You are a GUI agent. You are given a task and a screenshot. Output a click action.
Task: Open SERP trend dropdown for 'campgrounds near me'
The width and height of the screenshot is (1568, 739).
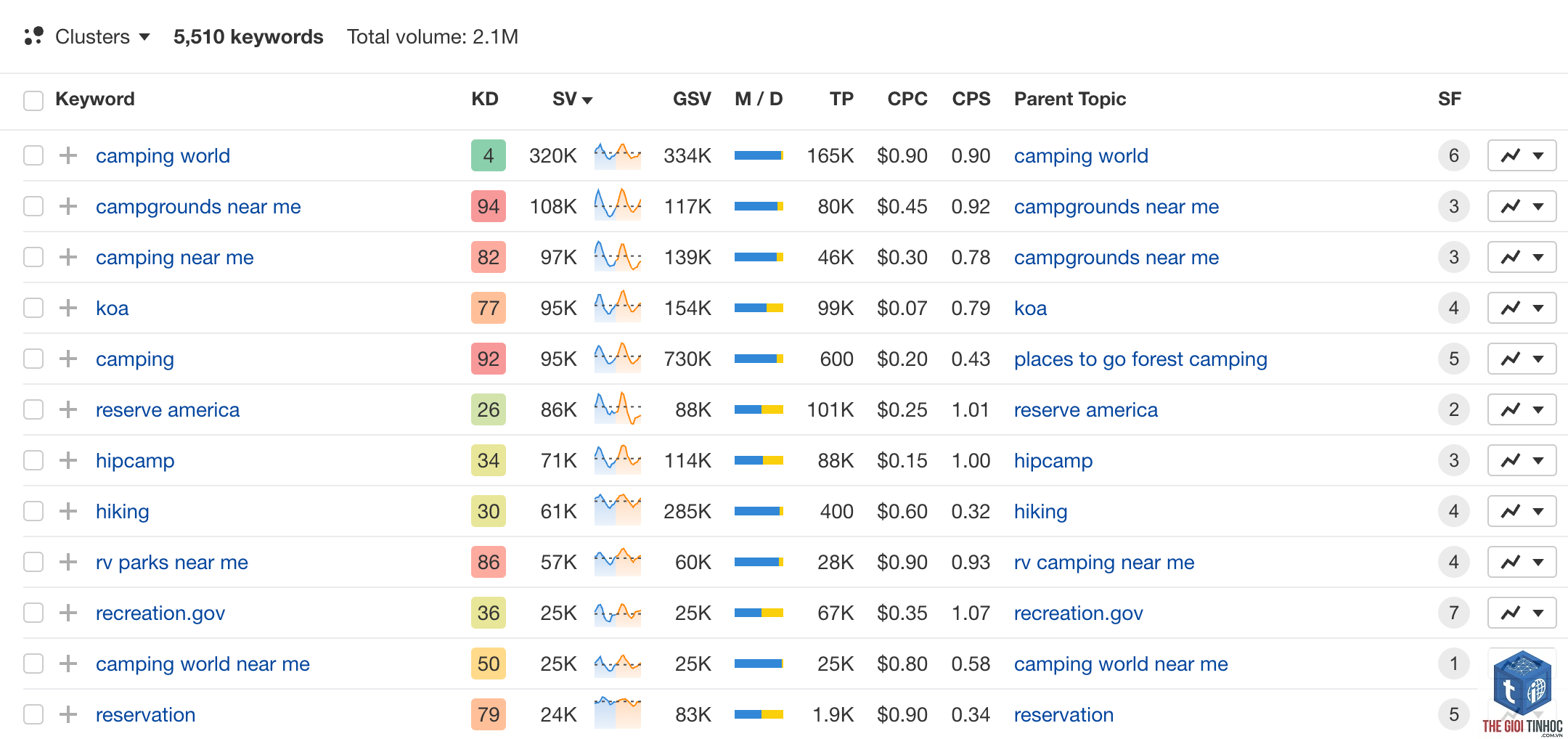1522,206
